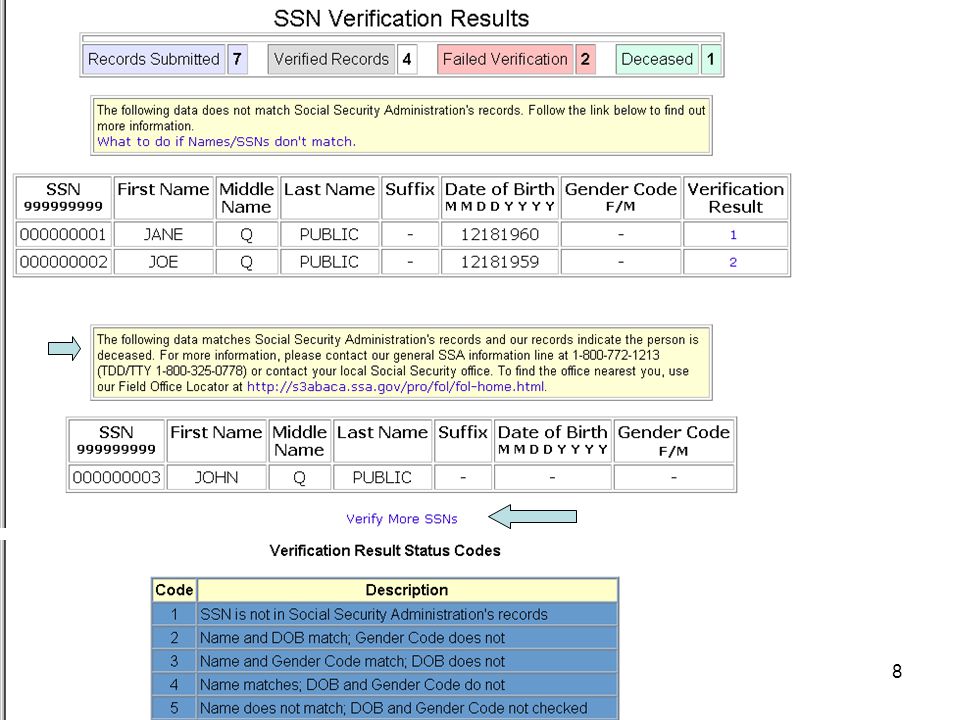Click the Date of Birth header in the failed table
The image size is (960, 720).
[x=500, y=198]
